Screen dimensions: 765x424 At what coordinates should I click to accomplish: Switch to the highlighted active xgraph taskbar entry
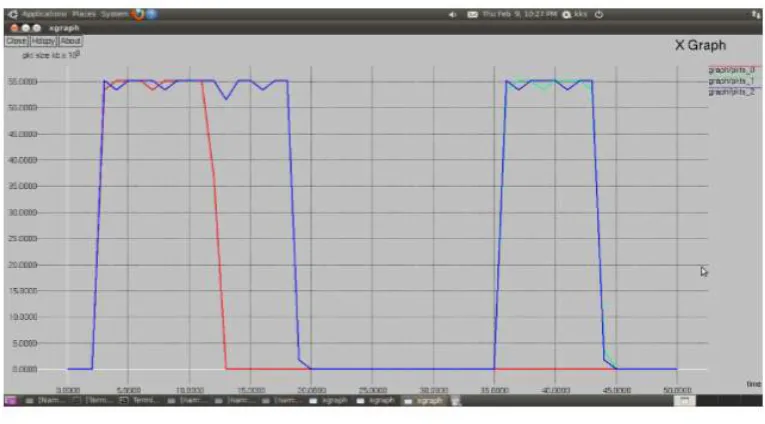click(424, 401)
